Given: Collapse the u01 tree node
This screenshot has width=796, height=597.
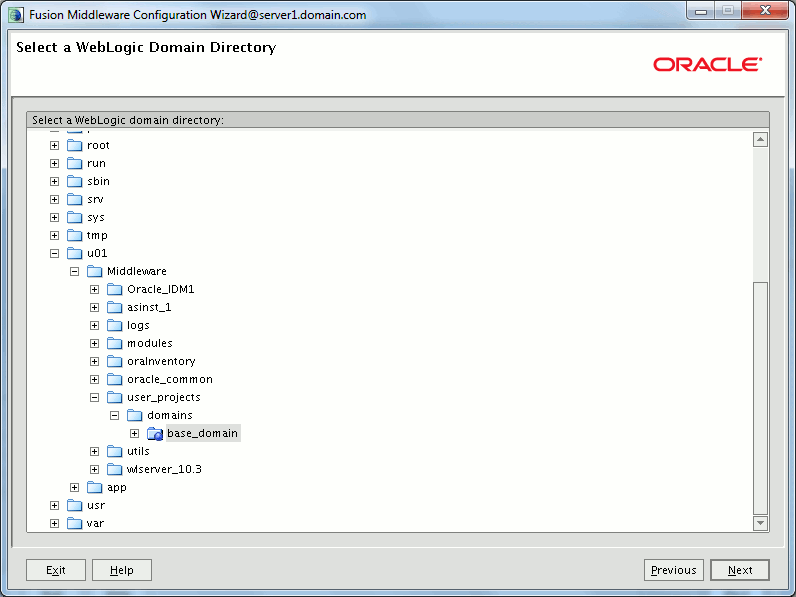Looking at the screenshot, I should [x=54, y=253].
